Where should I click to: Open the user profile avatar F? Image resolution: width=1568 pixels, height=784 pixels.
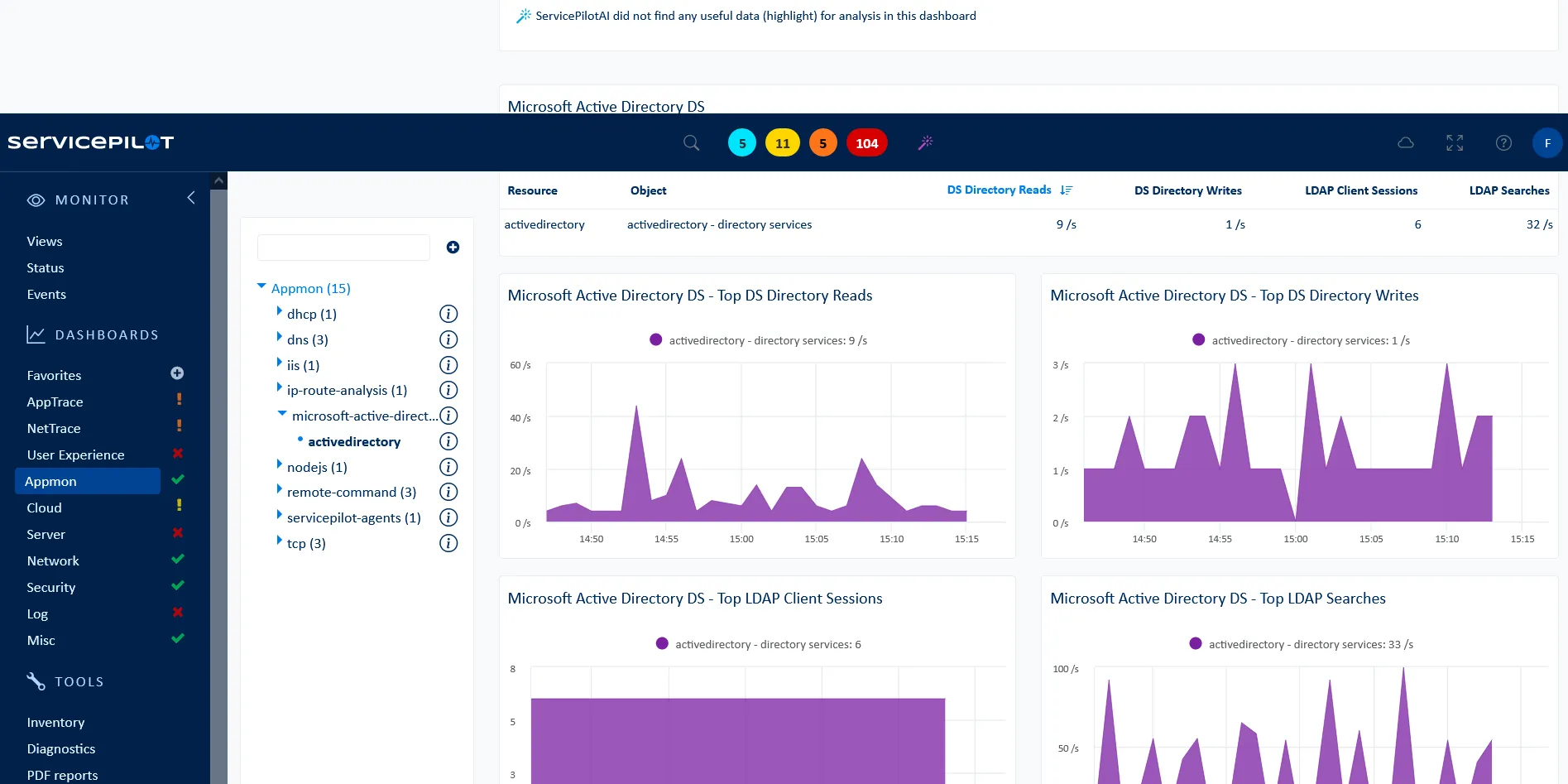tap(1547, 142)
